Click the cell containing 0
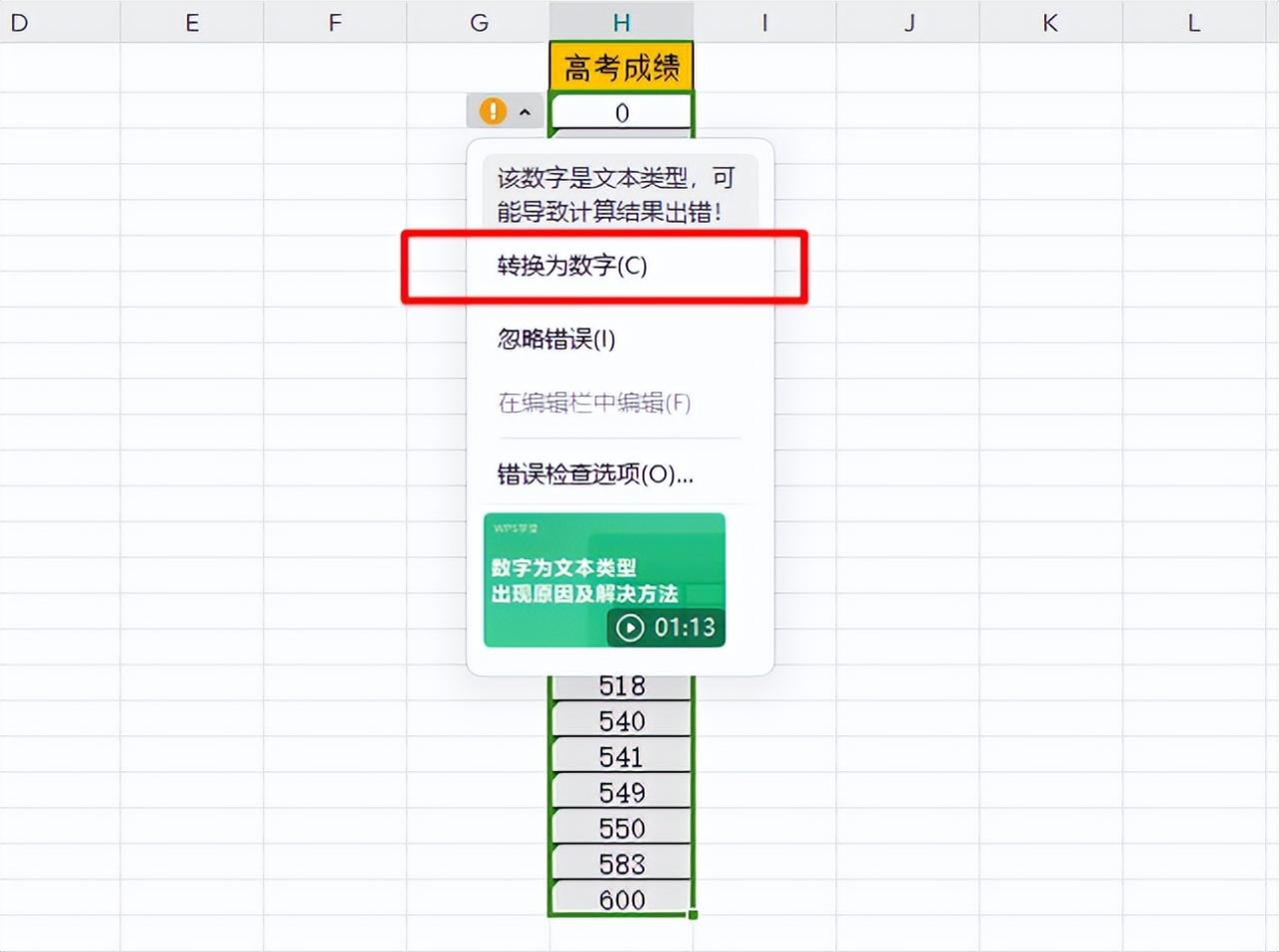 (622, 112)
